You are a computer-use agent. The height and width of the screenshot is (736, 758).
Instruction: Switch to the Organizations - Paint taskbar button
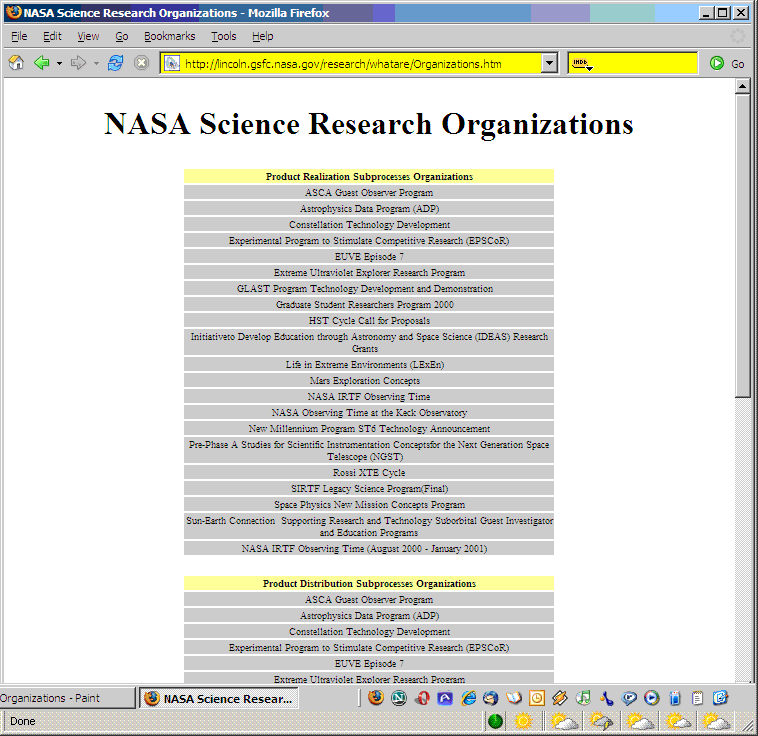(67, 698)
